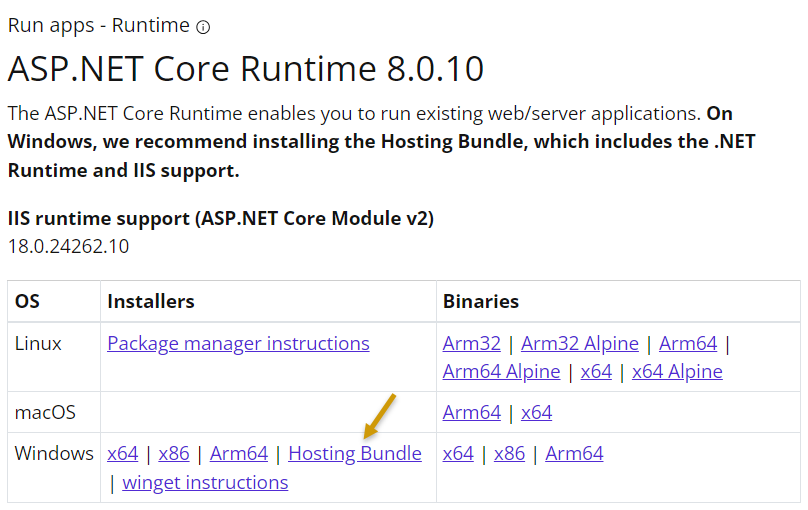Image resolution: width=808 pixels, height=510 pixels.
Task: Open Windows winget instructions link
Action: pyautogui.click(x=205, y=483)
